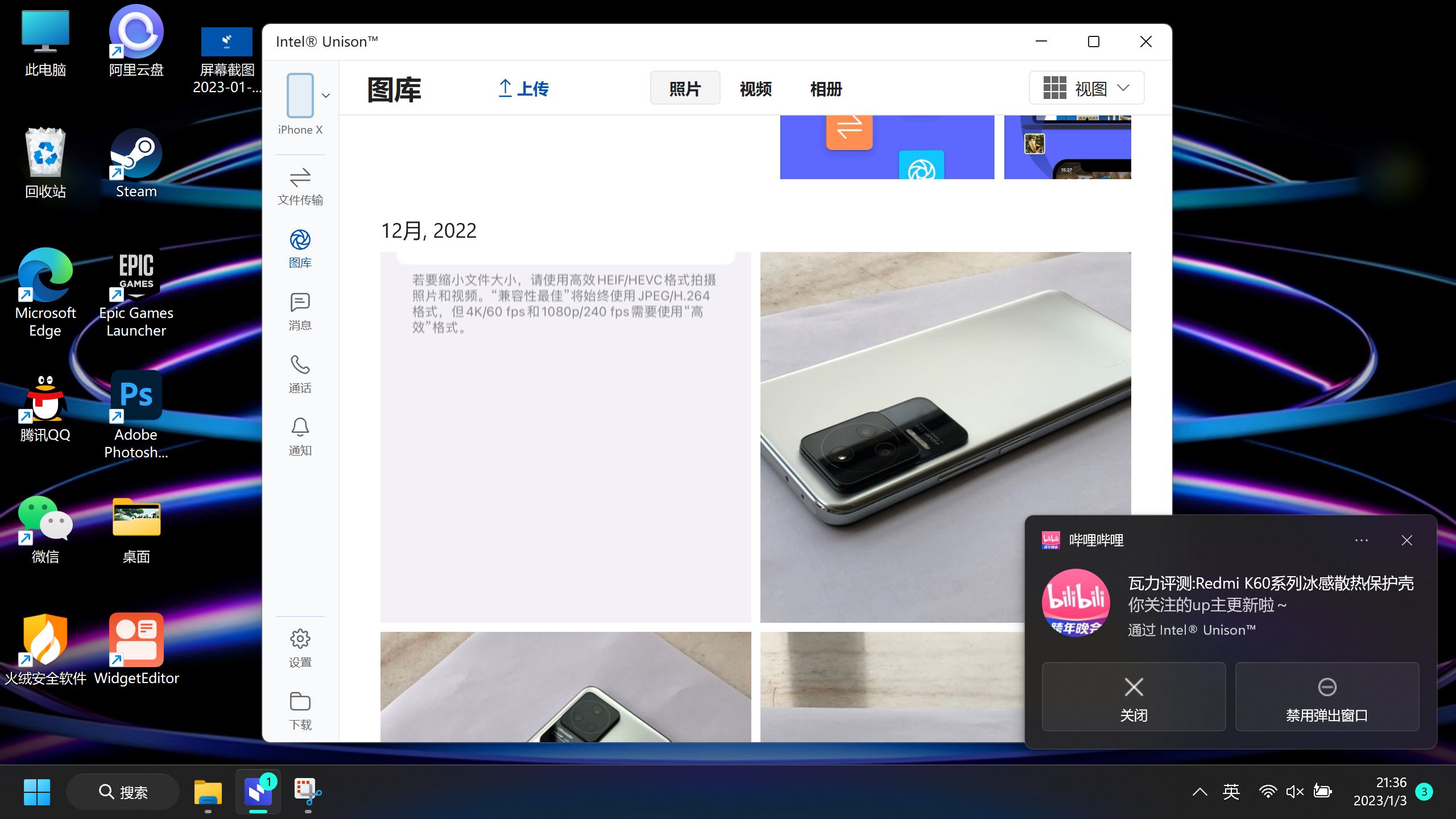The height and width of the screenshot is (819, 1456).
Task: Click the 上传 (Upload) button in toolbar
Action: point(523,88)
